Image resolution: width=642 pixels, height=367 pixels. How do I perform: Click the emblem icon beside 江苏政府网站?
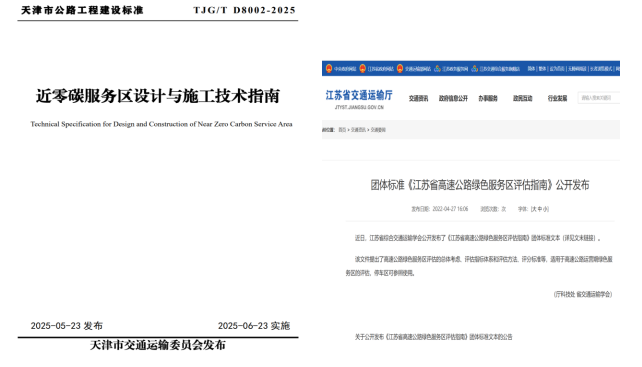click(x=362, y=69)
